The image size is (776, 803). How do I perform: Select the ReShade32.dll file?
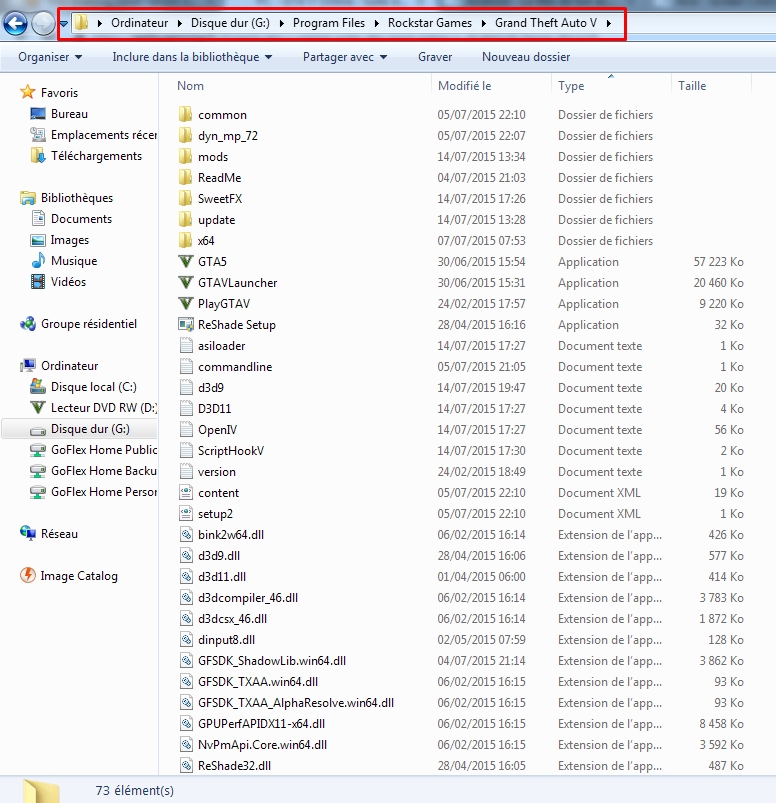click(235, 766)
